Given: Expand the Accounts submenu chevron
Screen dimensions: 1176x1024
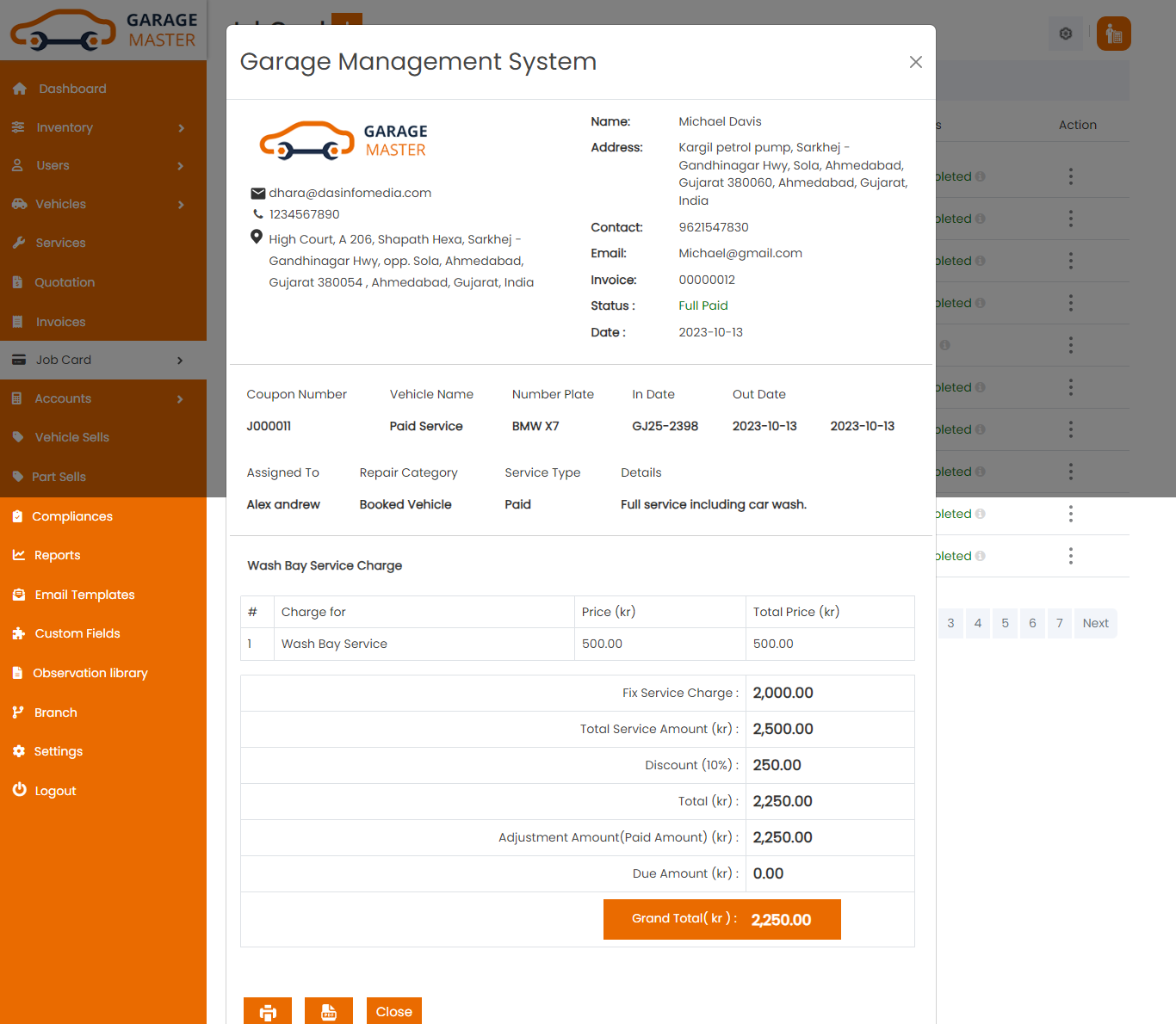Looking at the screenshot, I should click(x=182, y=398).
